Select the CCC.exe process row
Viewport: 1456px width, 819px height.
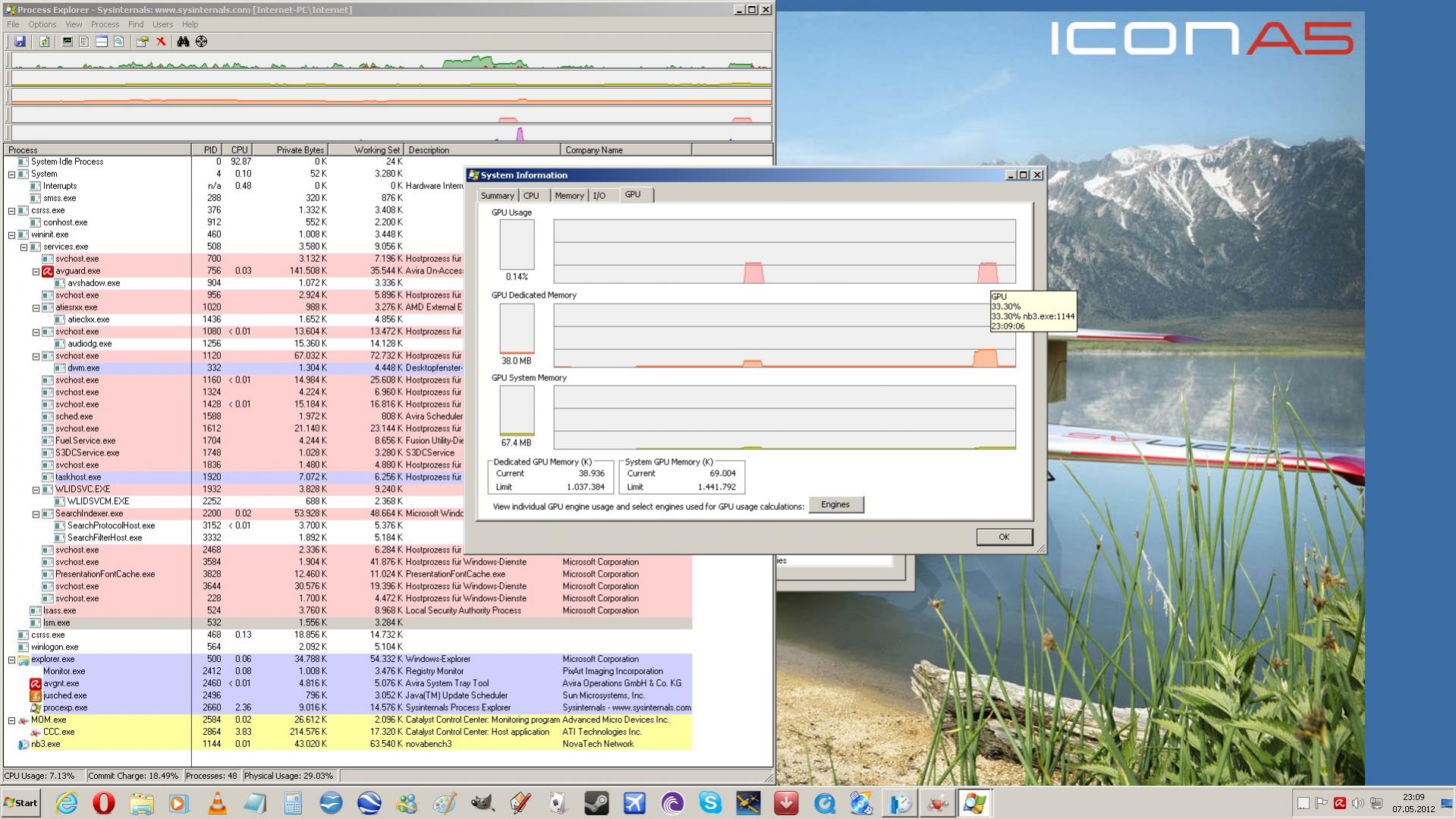(347, 732)
